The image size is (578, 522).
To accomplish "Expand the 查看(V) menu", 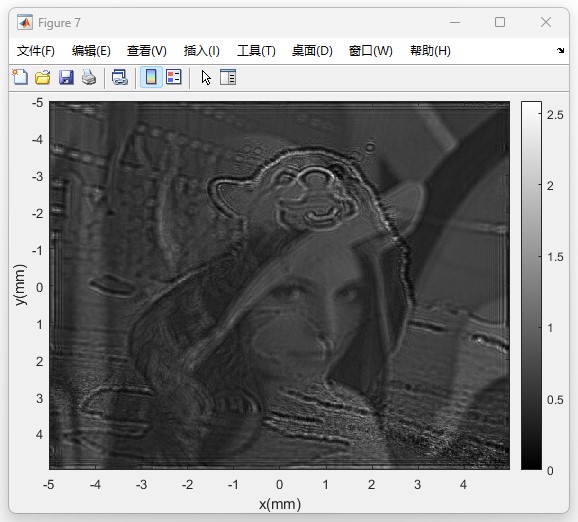I will tap(147, 51).
